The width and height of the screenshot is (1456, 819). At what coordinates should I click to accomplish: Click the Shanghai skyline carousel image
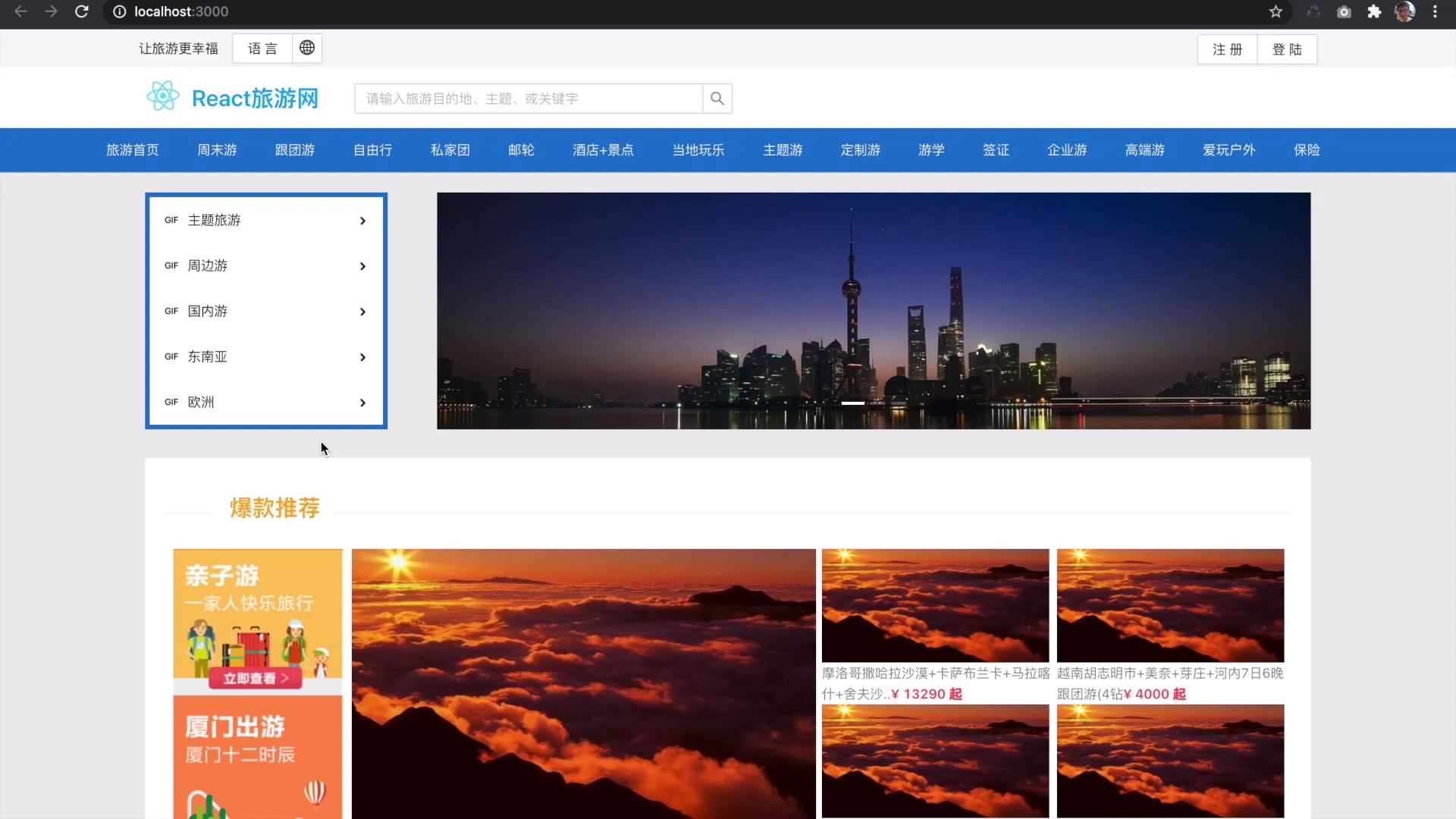[874, 311]
